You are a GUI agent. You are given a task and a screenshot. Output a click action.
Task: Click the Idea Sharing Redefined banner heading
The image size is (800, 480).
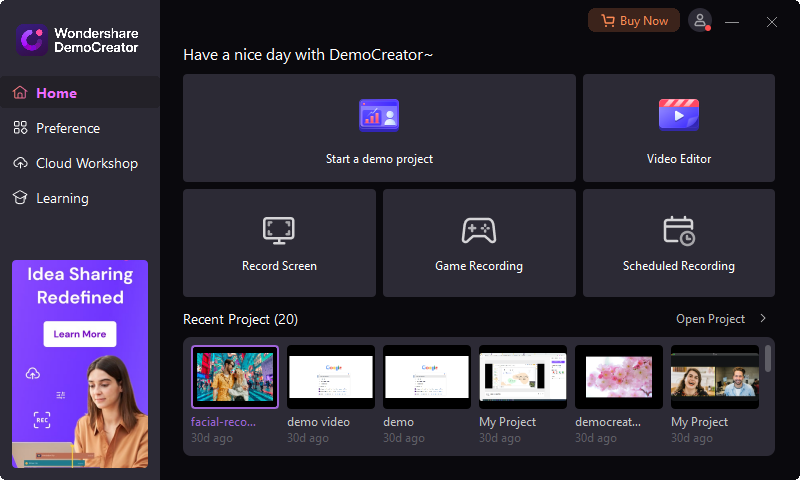pos(80,286)
